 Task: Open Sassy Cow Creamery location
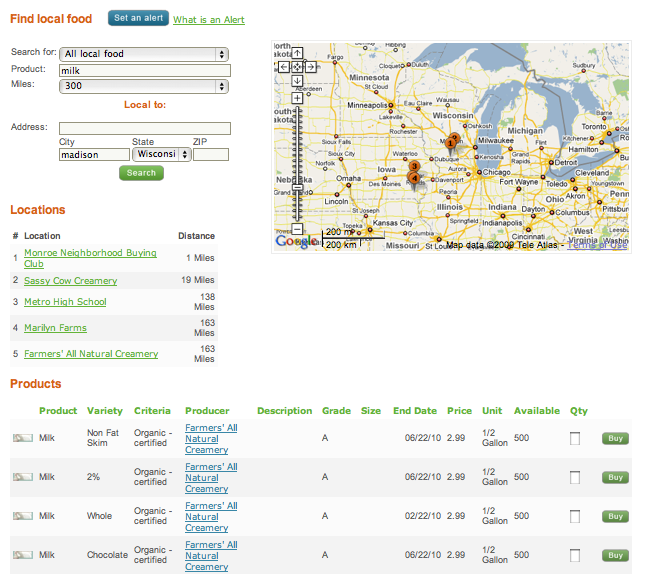tap(71, 281)
